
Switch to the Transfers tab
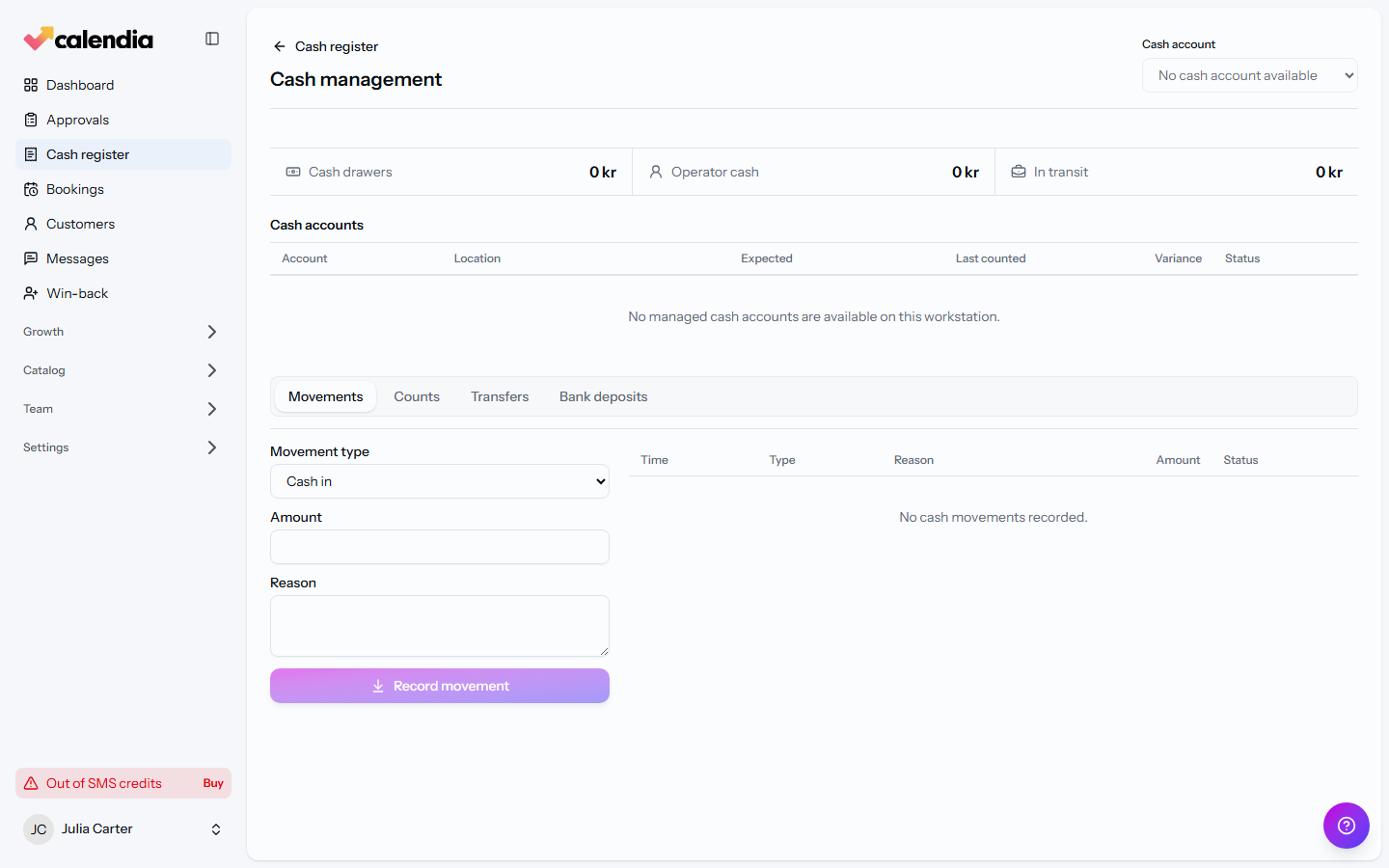click(500, 396)
